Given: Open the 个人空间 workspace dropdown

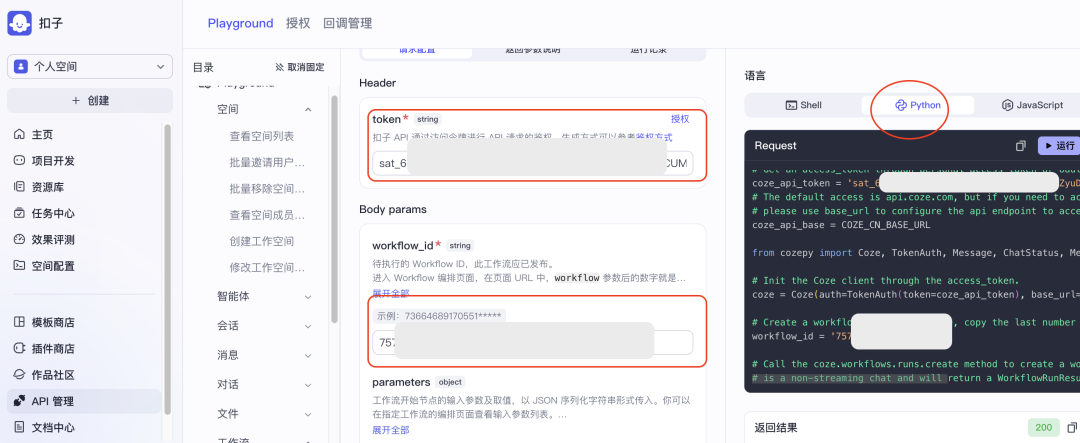Looking at the screenshot, I should coord(90,67).
